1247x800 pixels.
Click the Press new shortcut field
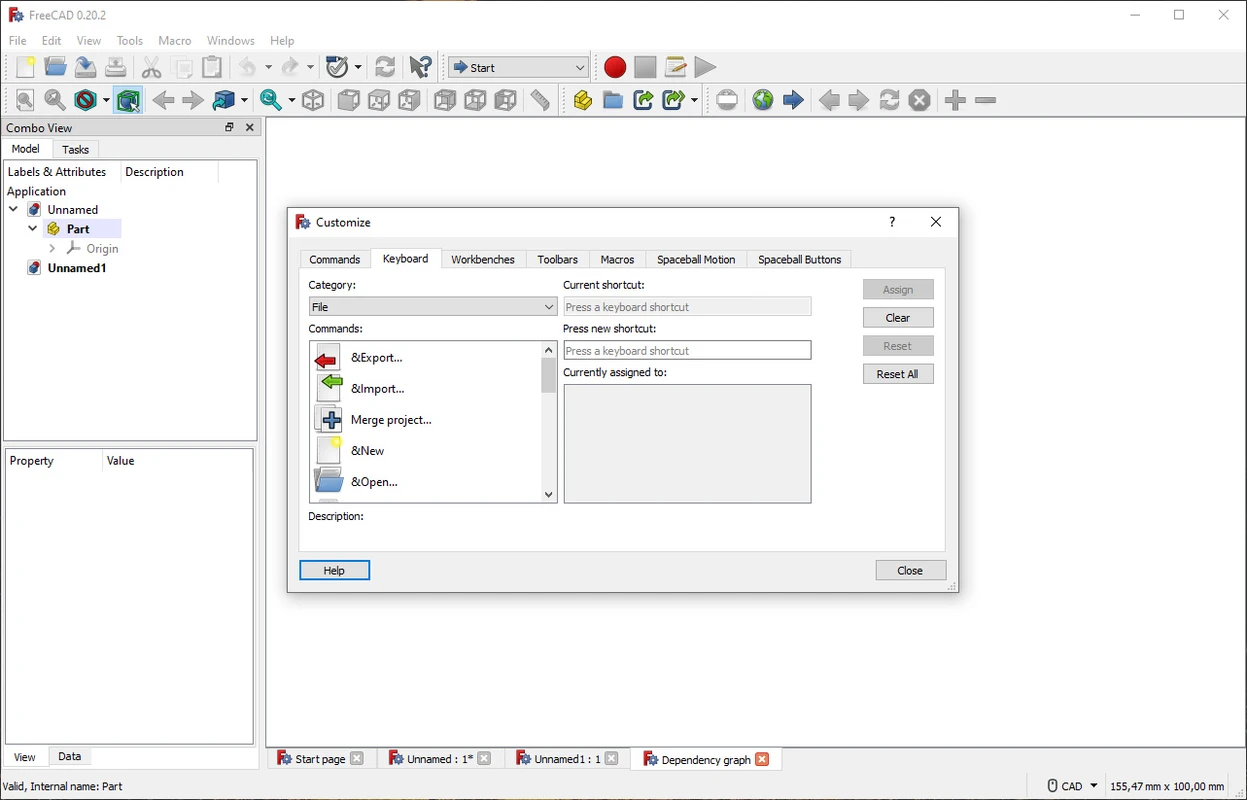click(x=687, y=350)
